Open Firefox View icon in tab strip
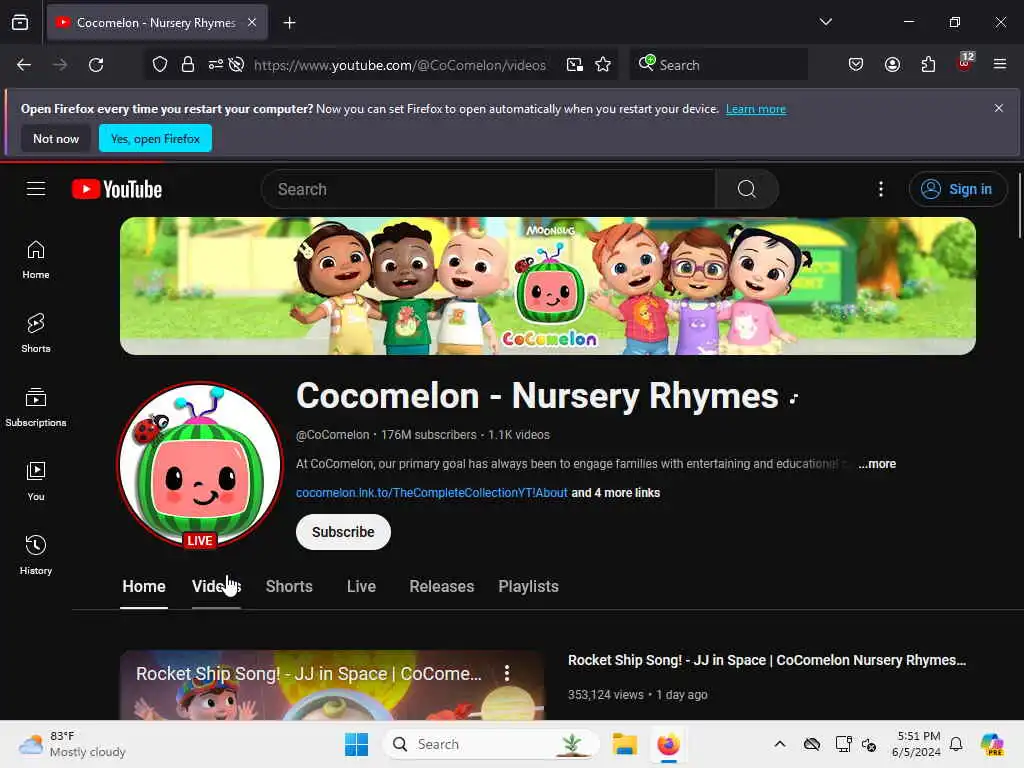 point(20,23)
